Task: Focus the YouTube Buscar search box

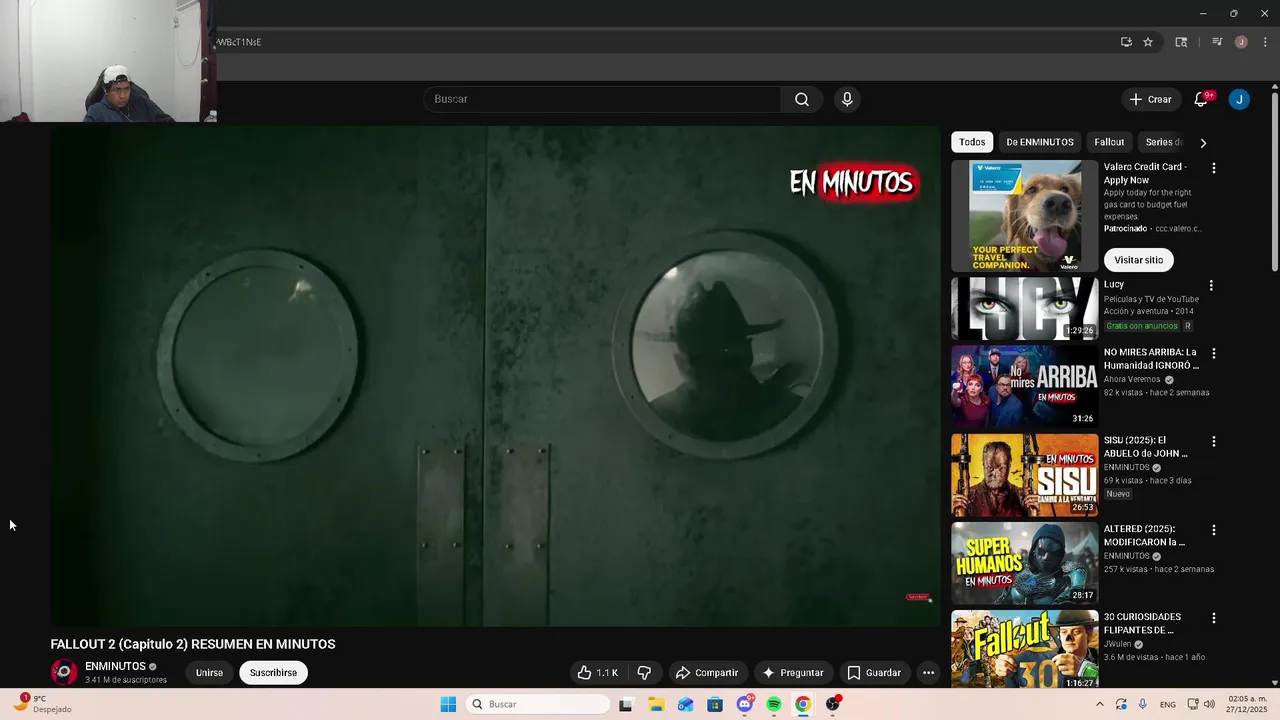Action: (x=602, y=99)
